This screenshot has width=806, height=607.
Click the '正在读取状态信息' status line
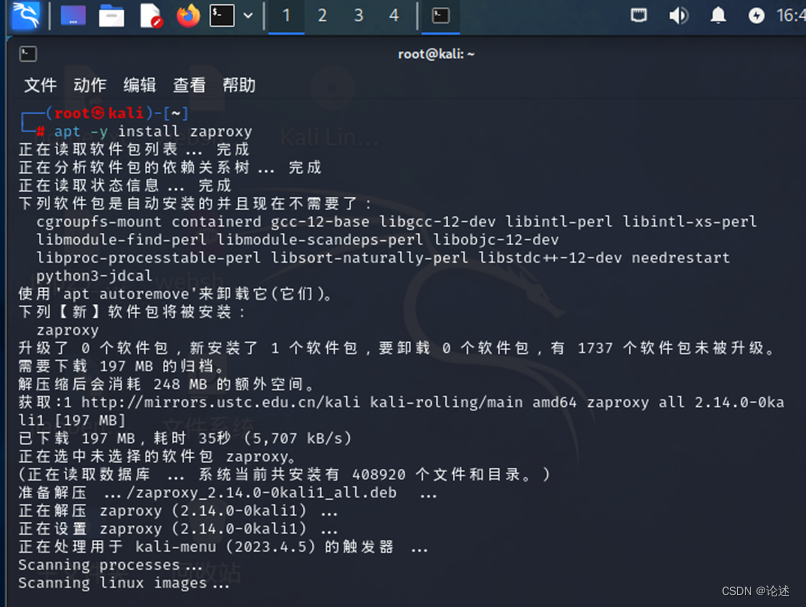tap(125, 186)
